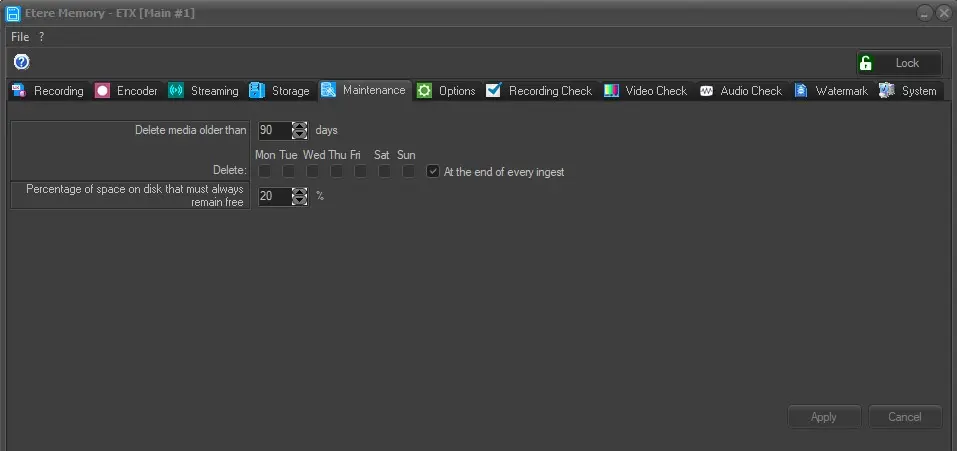Click the Options gear icon
Image resolution: width=957 pixels, height=451 pixels.
[424, 91]
